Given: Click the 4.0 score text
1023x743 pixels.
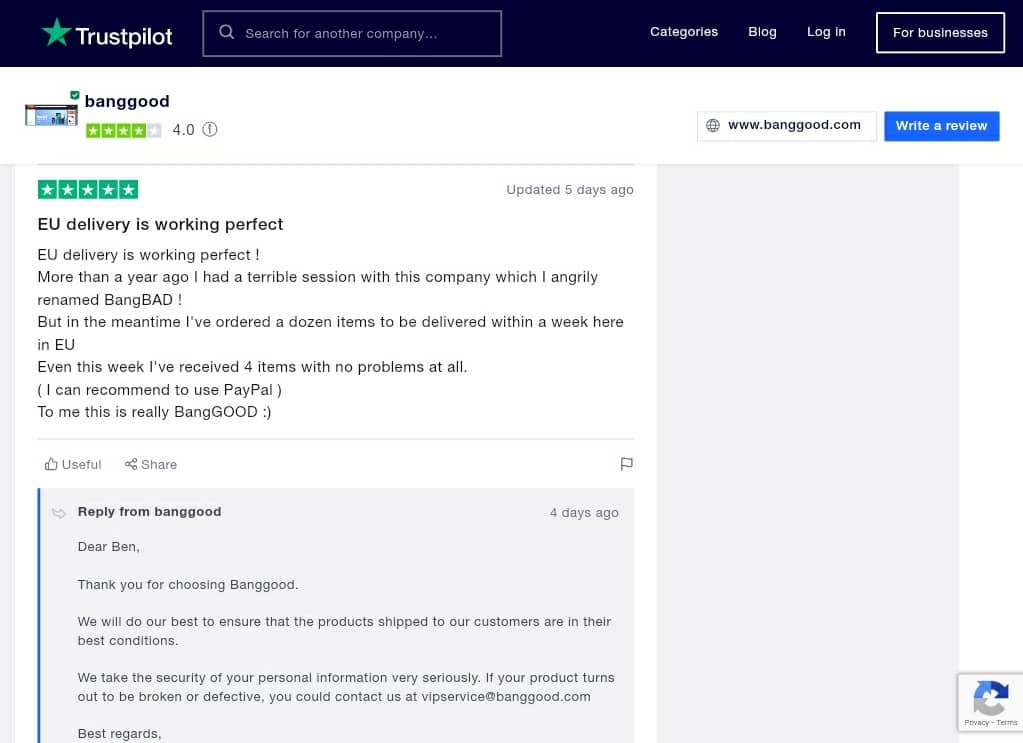Looking at the screenshot, I should [x=183, y=130].
